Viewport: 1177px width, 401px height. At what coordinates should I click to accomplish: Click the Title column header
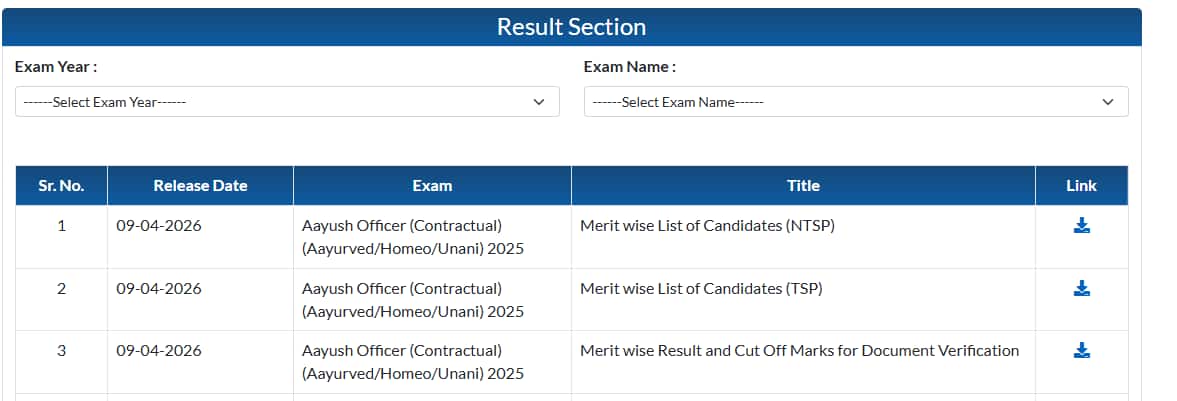(x=803, y=186)
